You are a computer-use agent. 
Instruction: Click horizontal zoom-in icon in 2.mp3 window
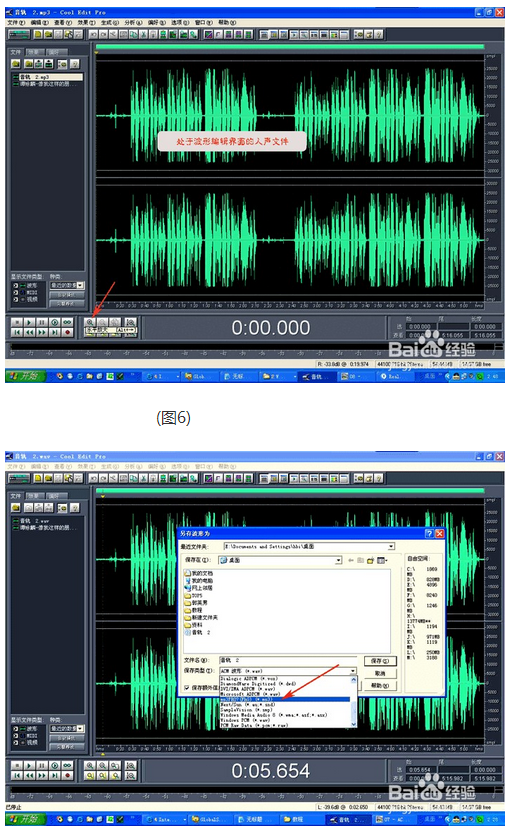click(x=90, y=322)
